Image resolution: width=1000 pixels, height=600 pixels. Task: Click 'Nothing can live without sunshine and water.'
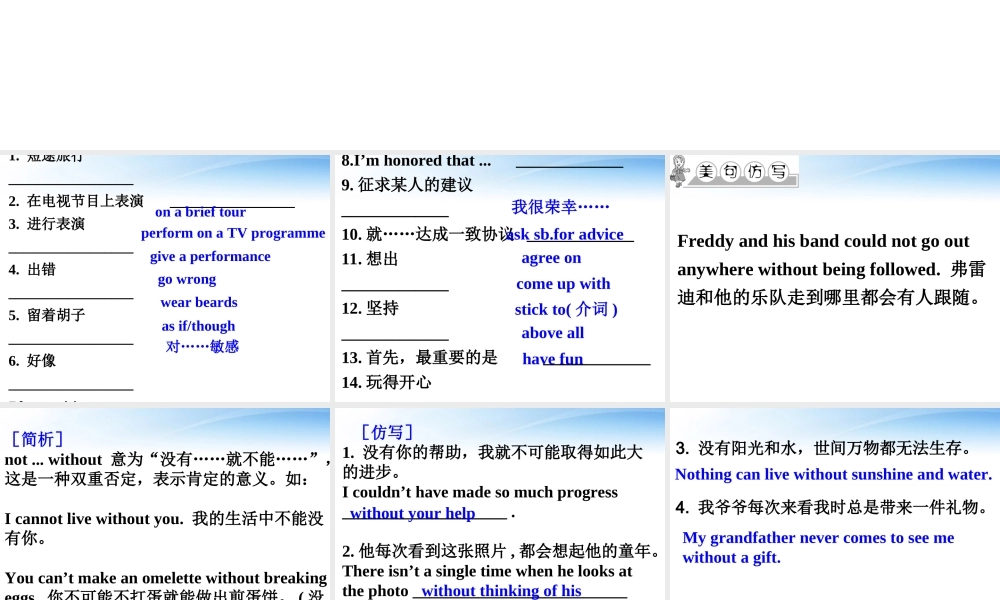click(x=834, y=474)
